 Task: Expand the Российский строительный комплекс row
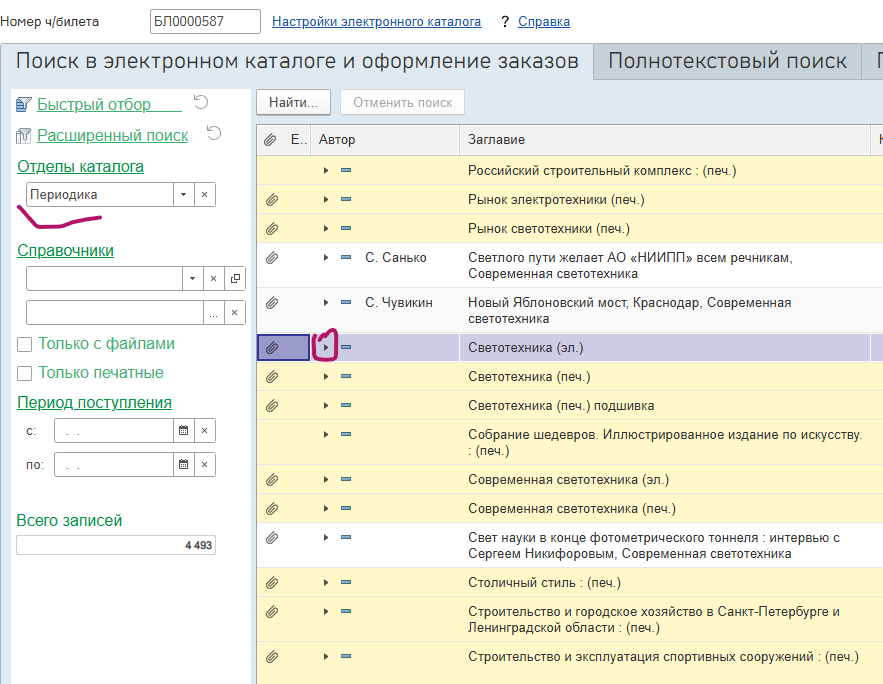325,170
